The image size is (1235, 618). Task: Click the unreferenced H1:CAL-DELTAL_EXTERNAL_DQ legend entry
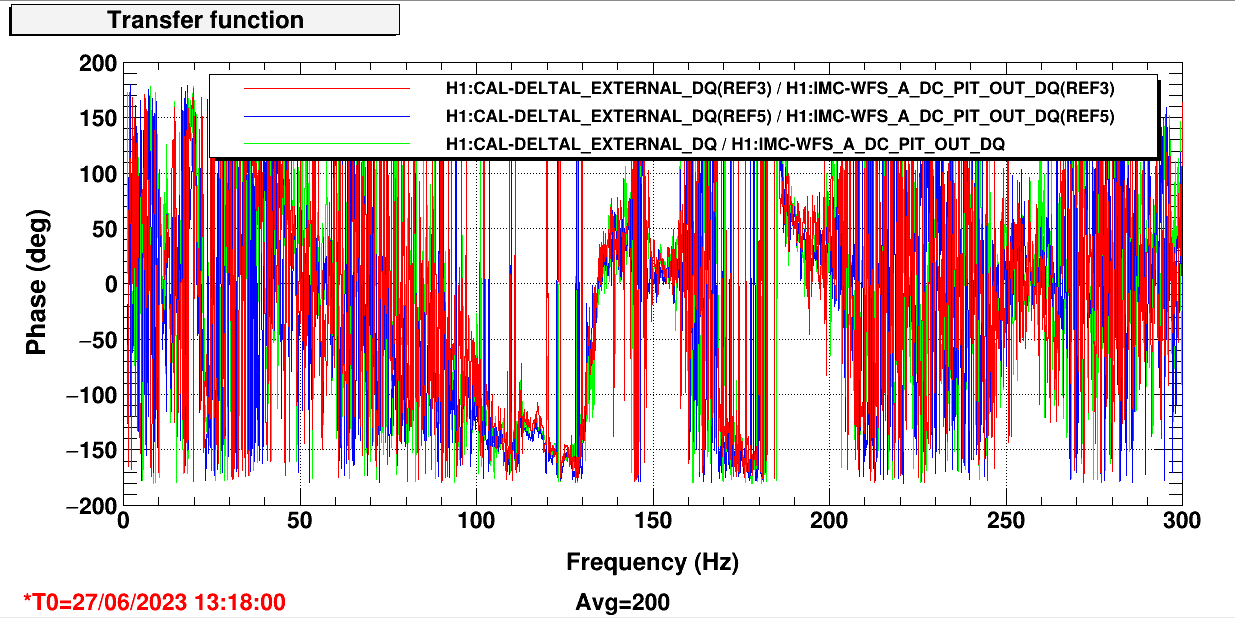coord(725,145)
